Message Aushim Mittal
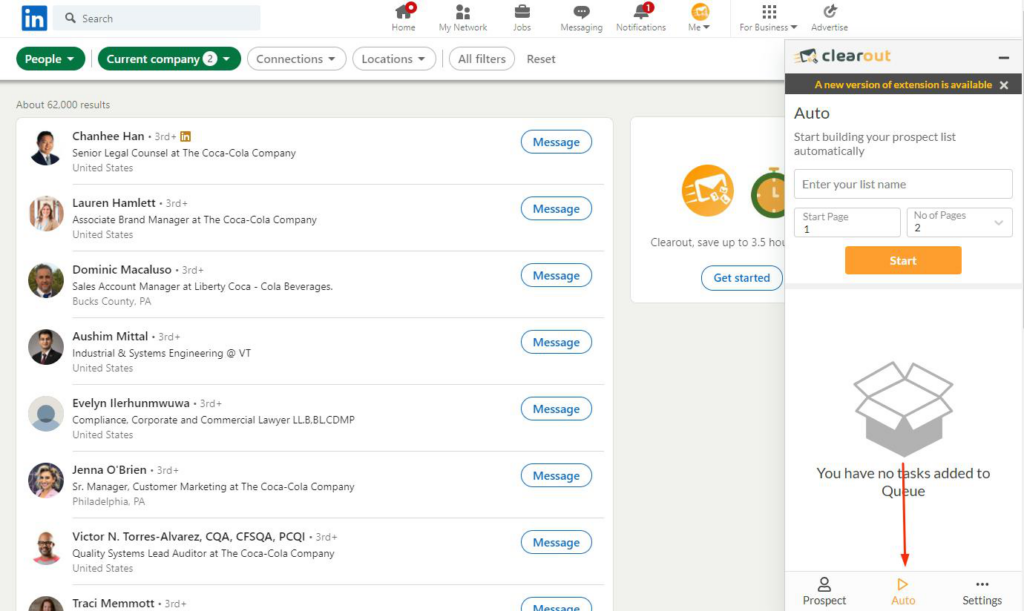The height and width of the screenshot is (611, 1024). click(x=556, y=342)
